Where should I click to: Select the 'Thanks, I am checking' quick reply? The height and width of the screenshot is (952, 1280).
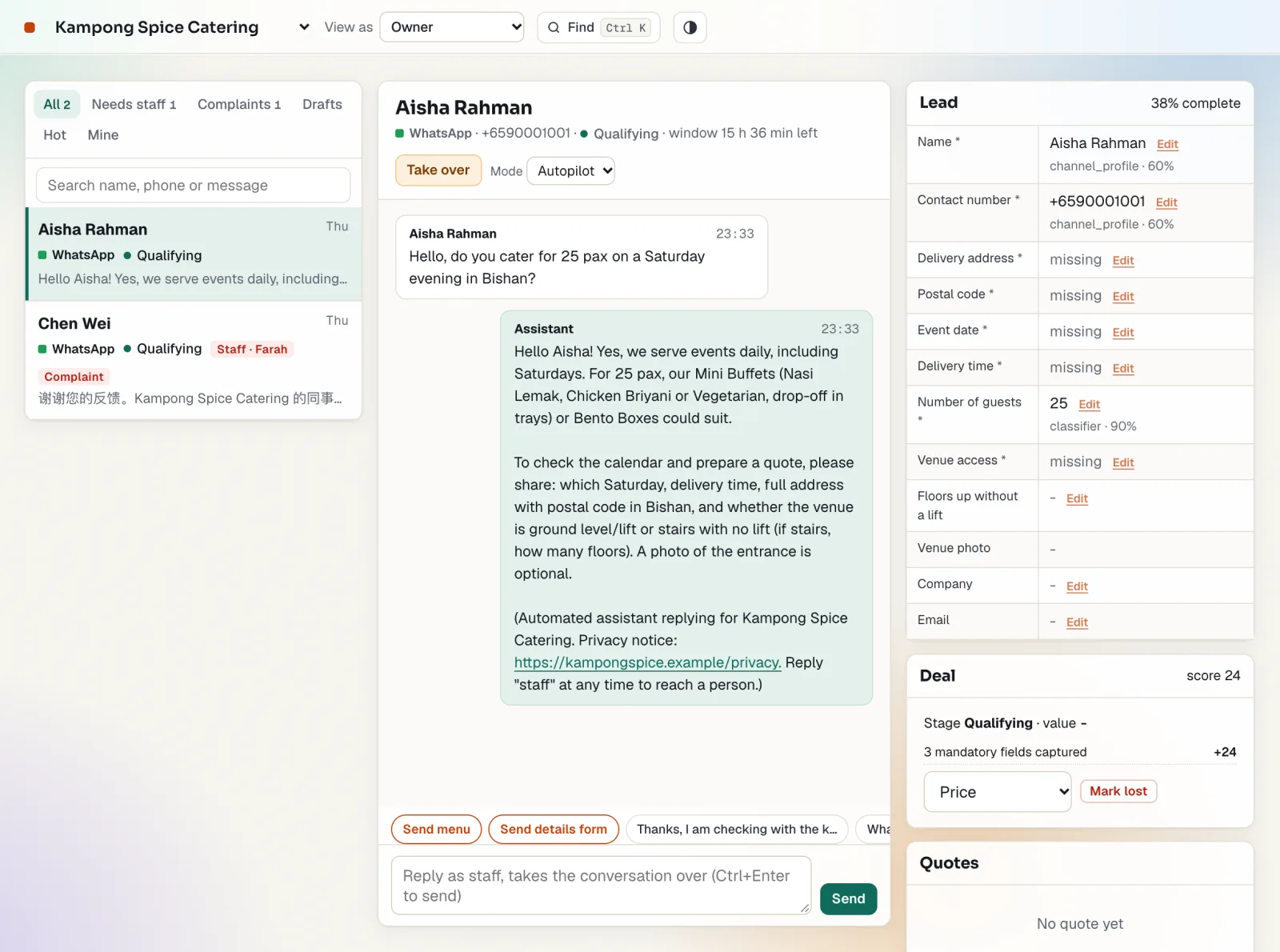point(737,830)
